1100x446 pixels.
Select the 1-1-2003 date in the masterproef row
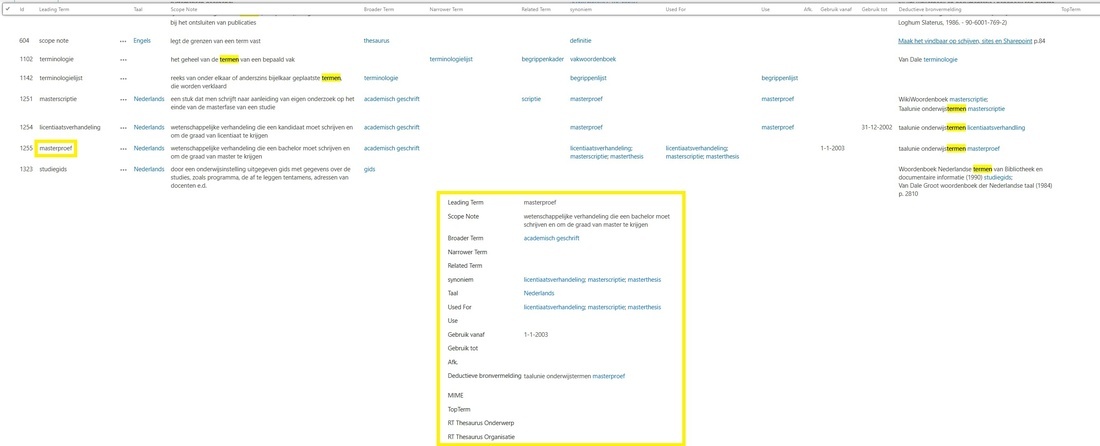(x=831, y=148)
